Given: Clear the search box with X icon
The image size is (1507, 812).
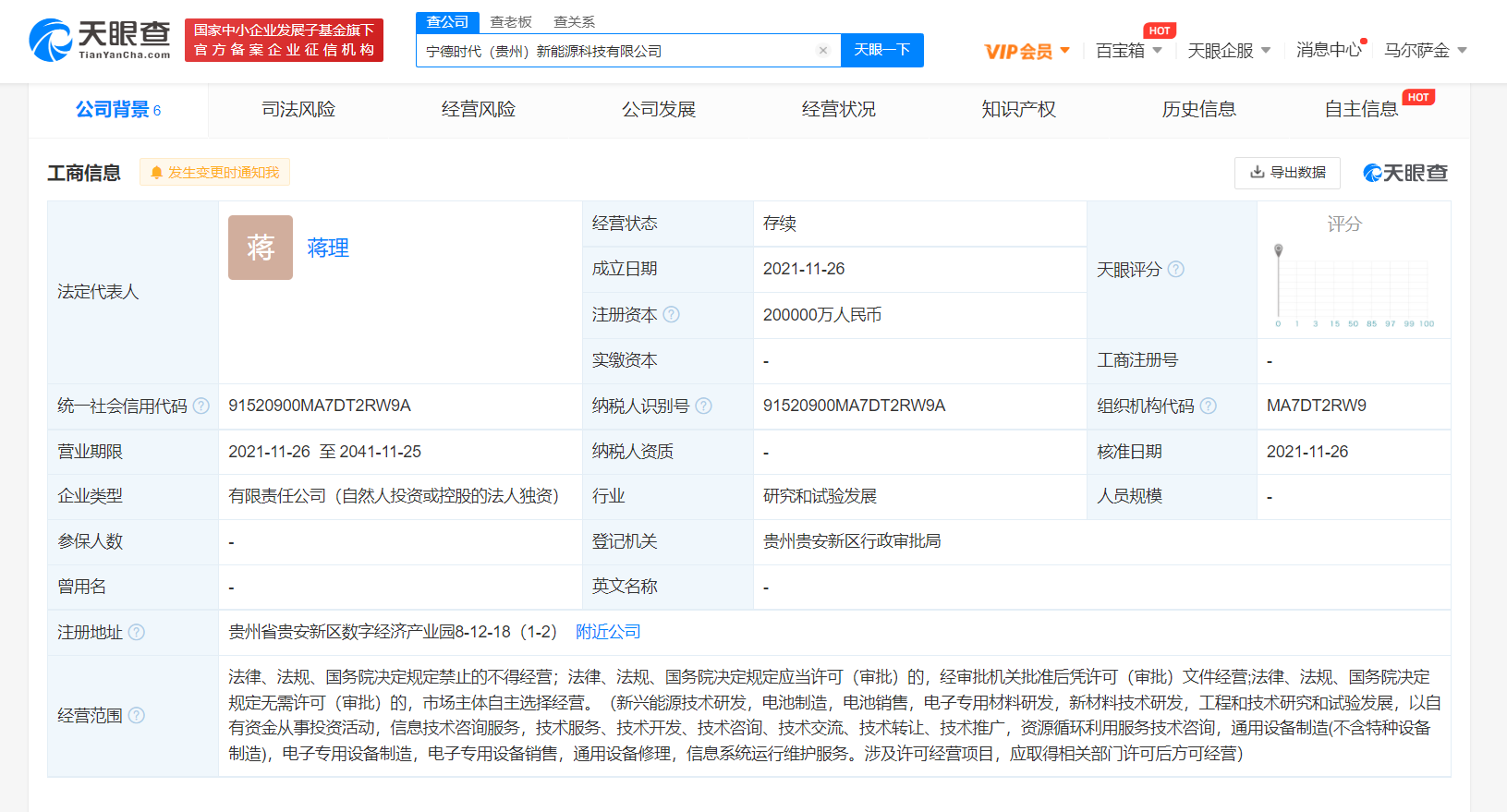Looking at the screenshot, I should 822,51.
